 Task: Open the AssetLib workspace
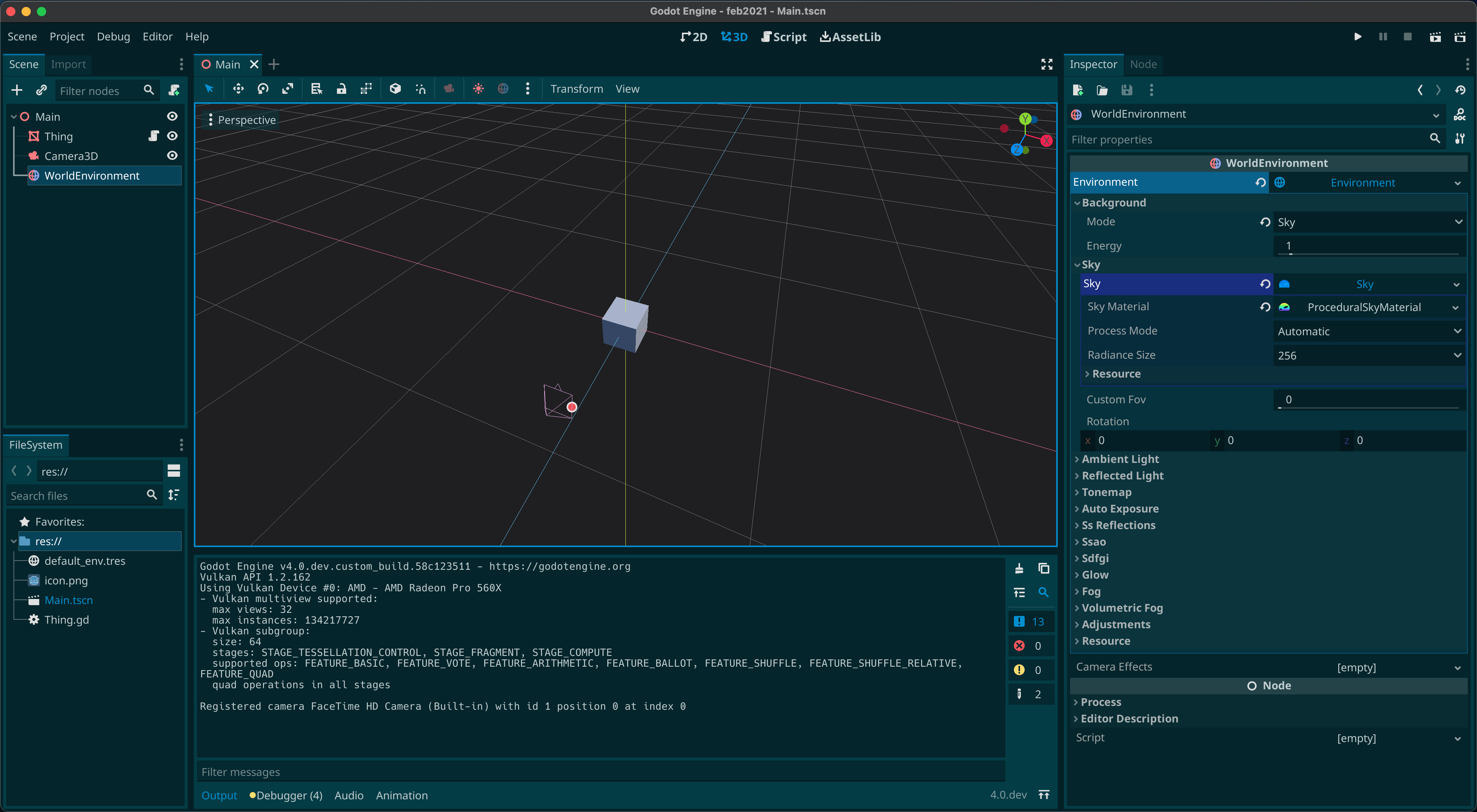click(x=850, y=37)
